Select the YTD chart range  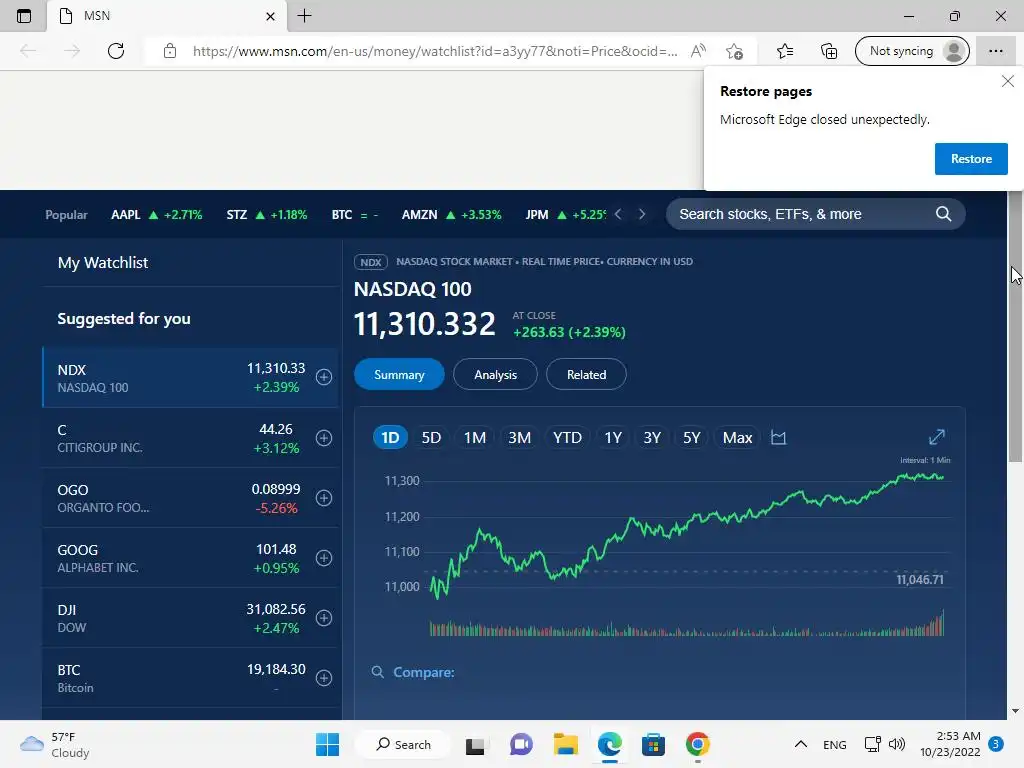567,438
